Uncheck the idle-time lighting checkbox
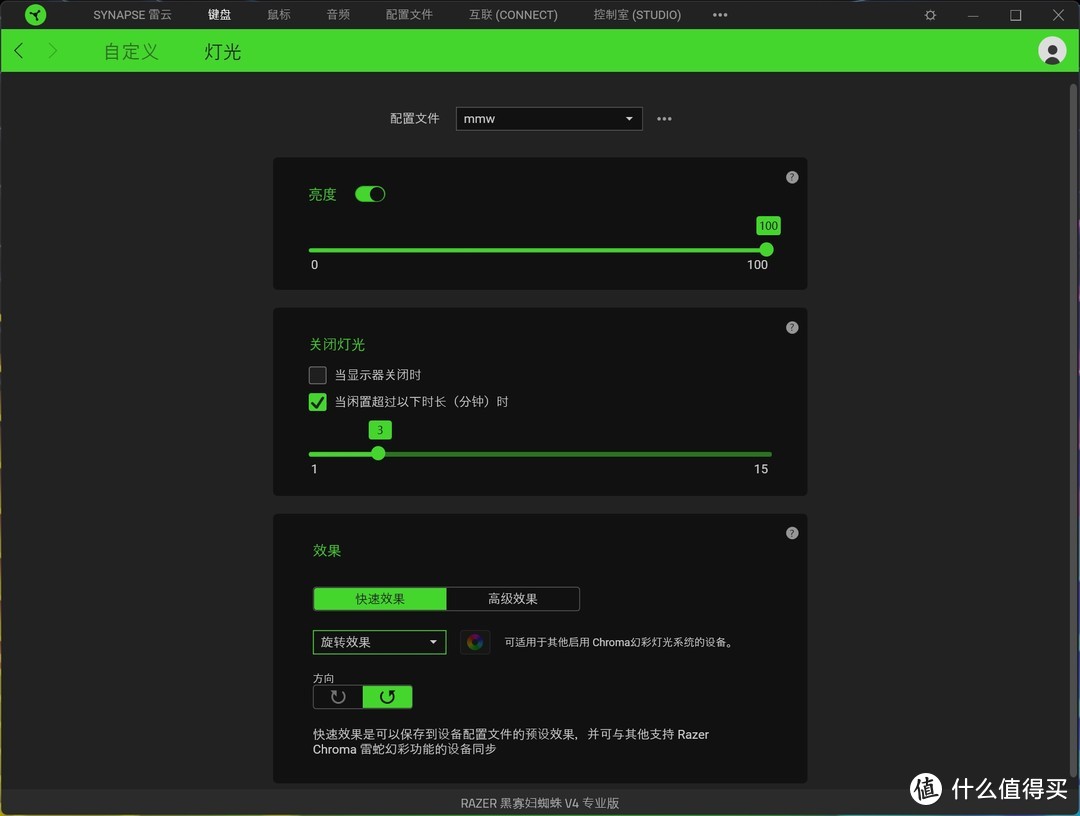Screen dimensions: 1080x816 (318, 401)
